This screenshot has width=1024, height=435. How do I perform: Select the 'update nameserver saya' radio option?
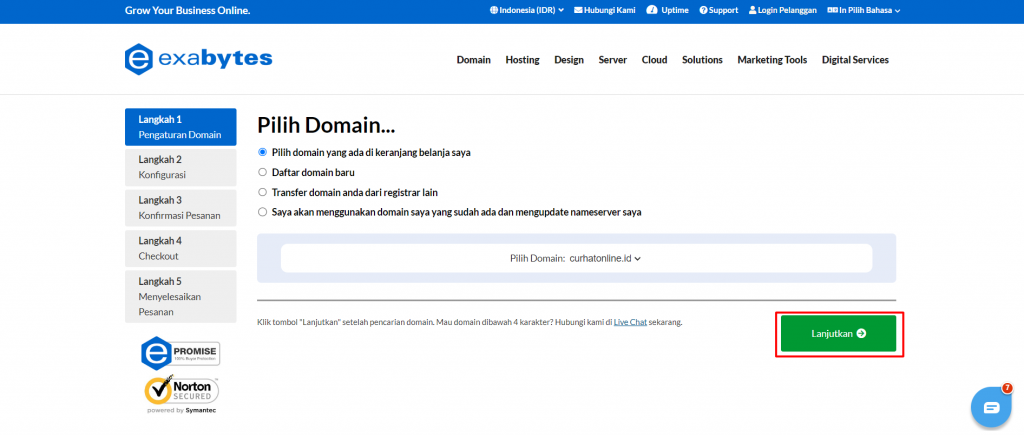263,212
